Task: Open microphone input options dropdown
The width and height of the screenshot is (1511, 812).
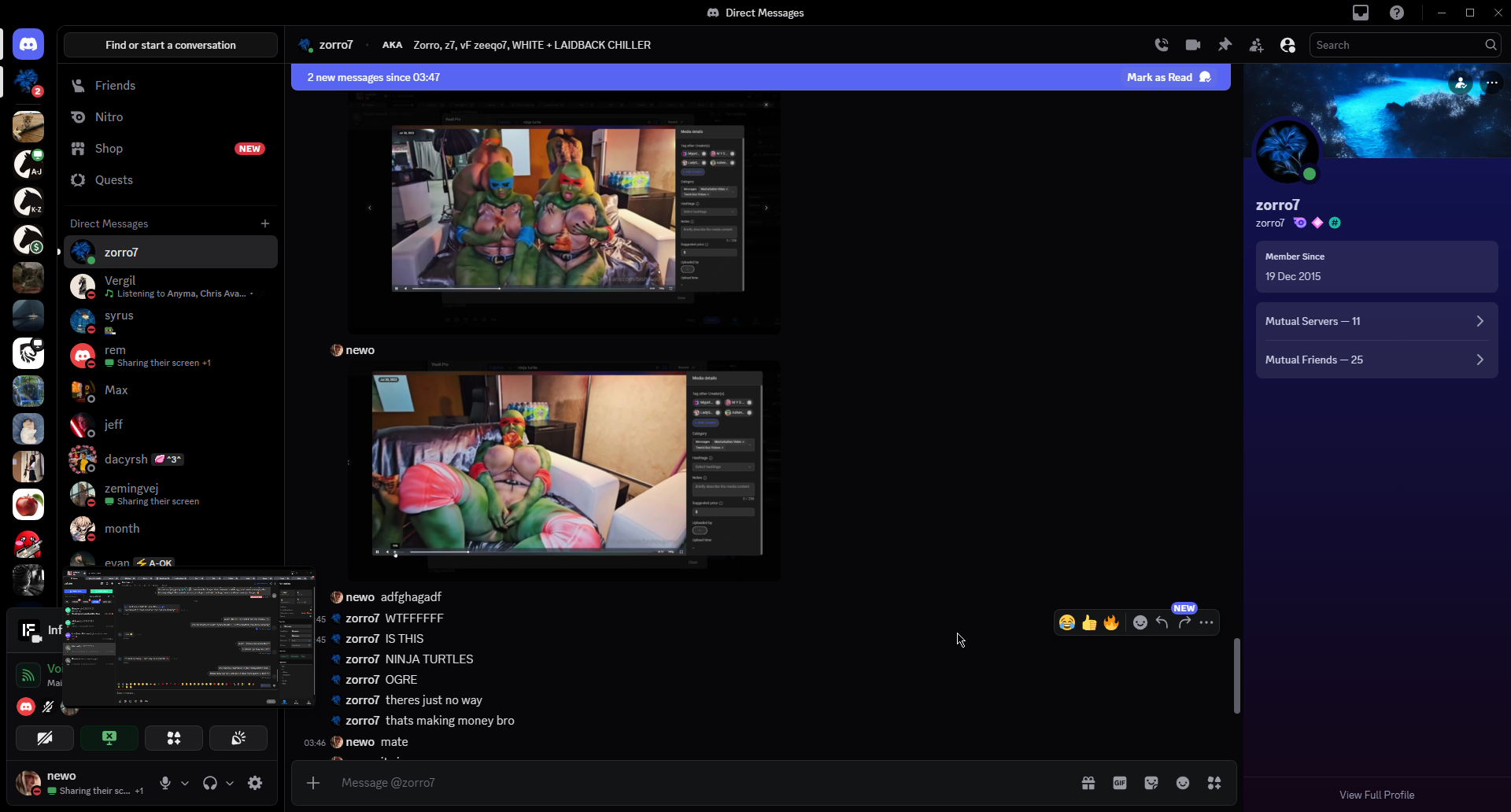Action: coord(185,783)
